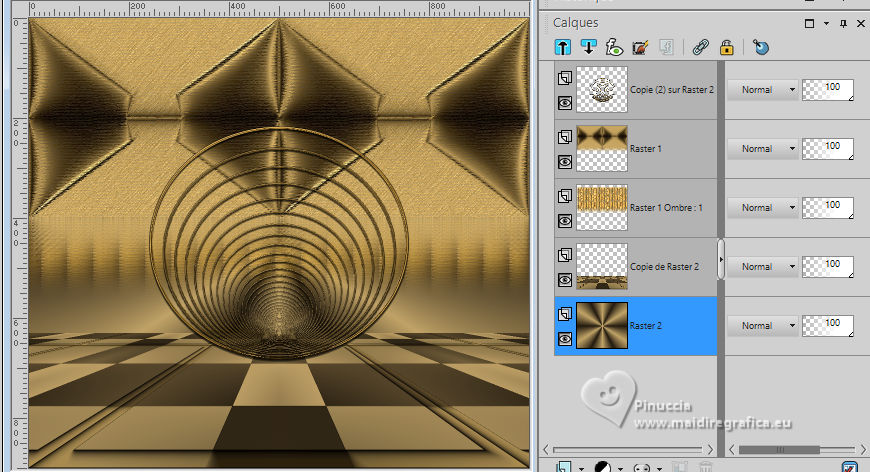Click the Raster 2 layer thumbnail

click(602, 326)
